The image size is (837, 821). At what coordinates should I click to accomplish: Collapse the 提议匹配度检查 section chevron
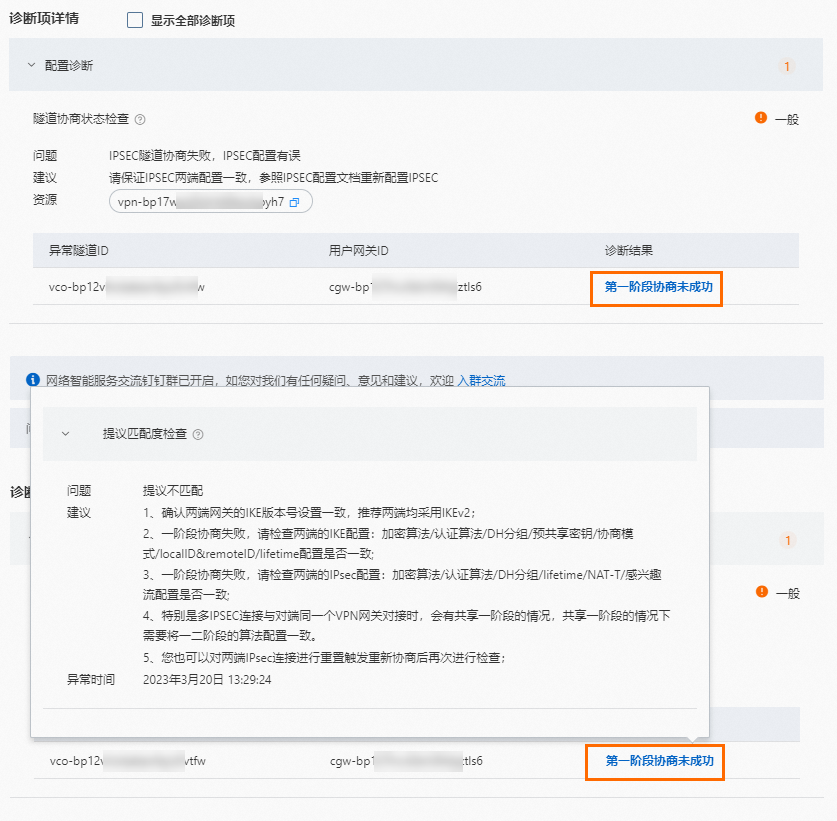click(64, 434)
